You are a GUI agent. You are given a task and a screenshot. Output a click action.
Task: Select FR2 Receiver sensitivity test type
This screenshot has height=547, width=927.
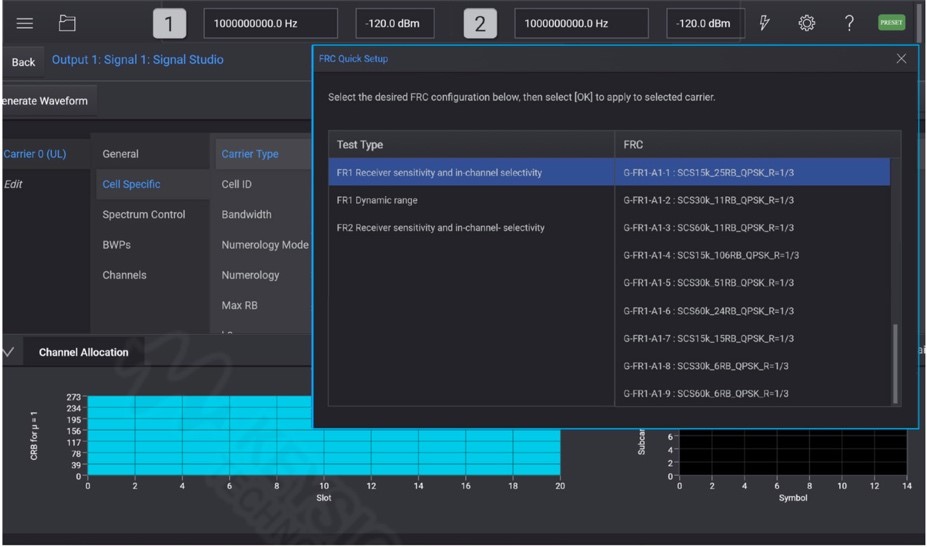(471, 228)
